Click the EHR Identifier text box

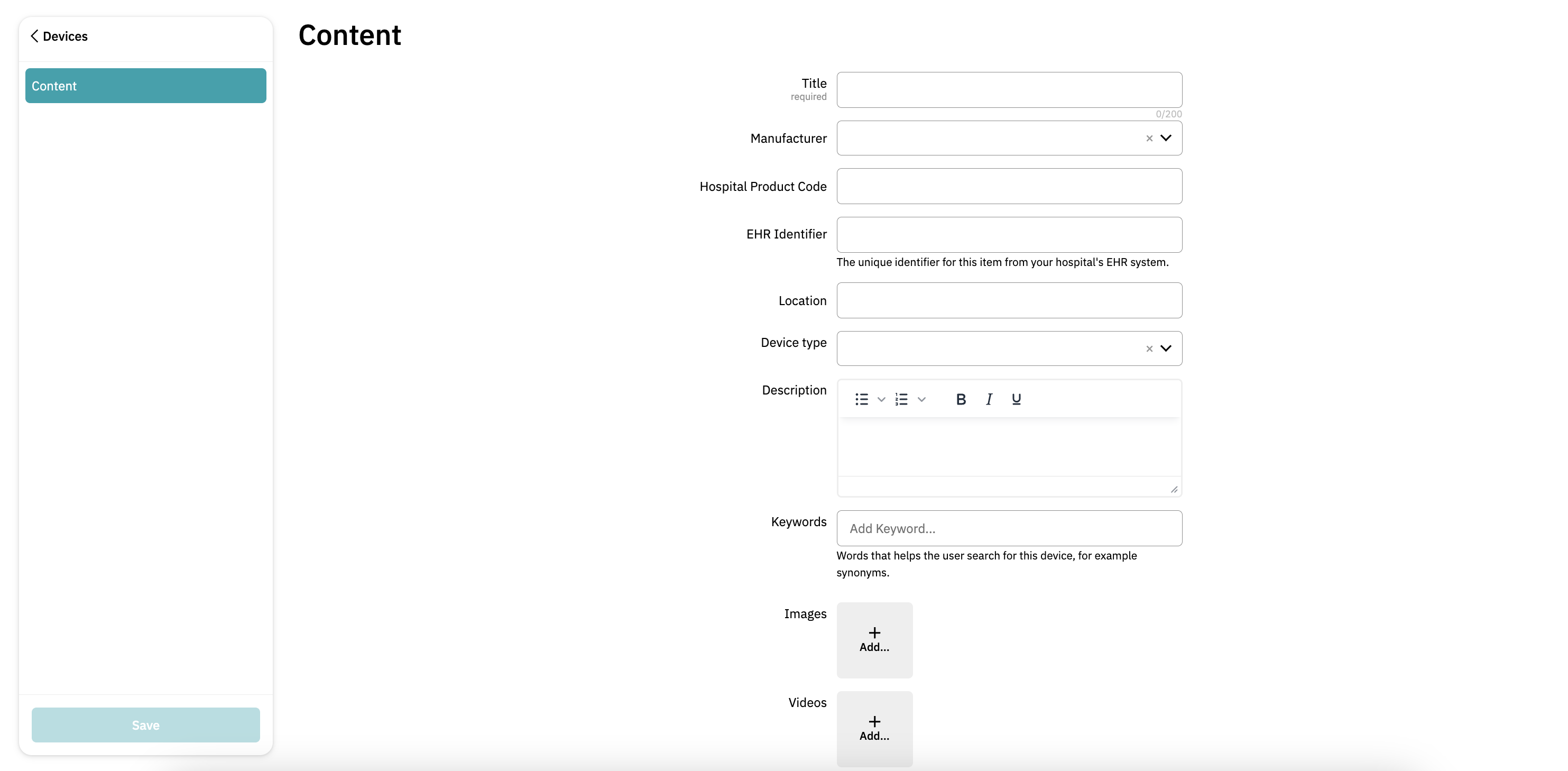(x=1009, y=234)
